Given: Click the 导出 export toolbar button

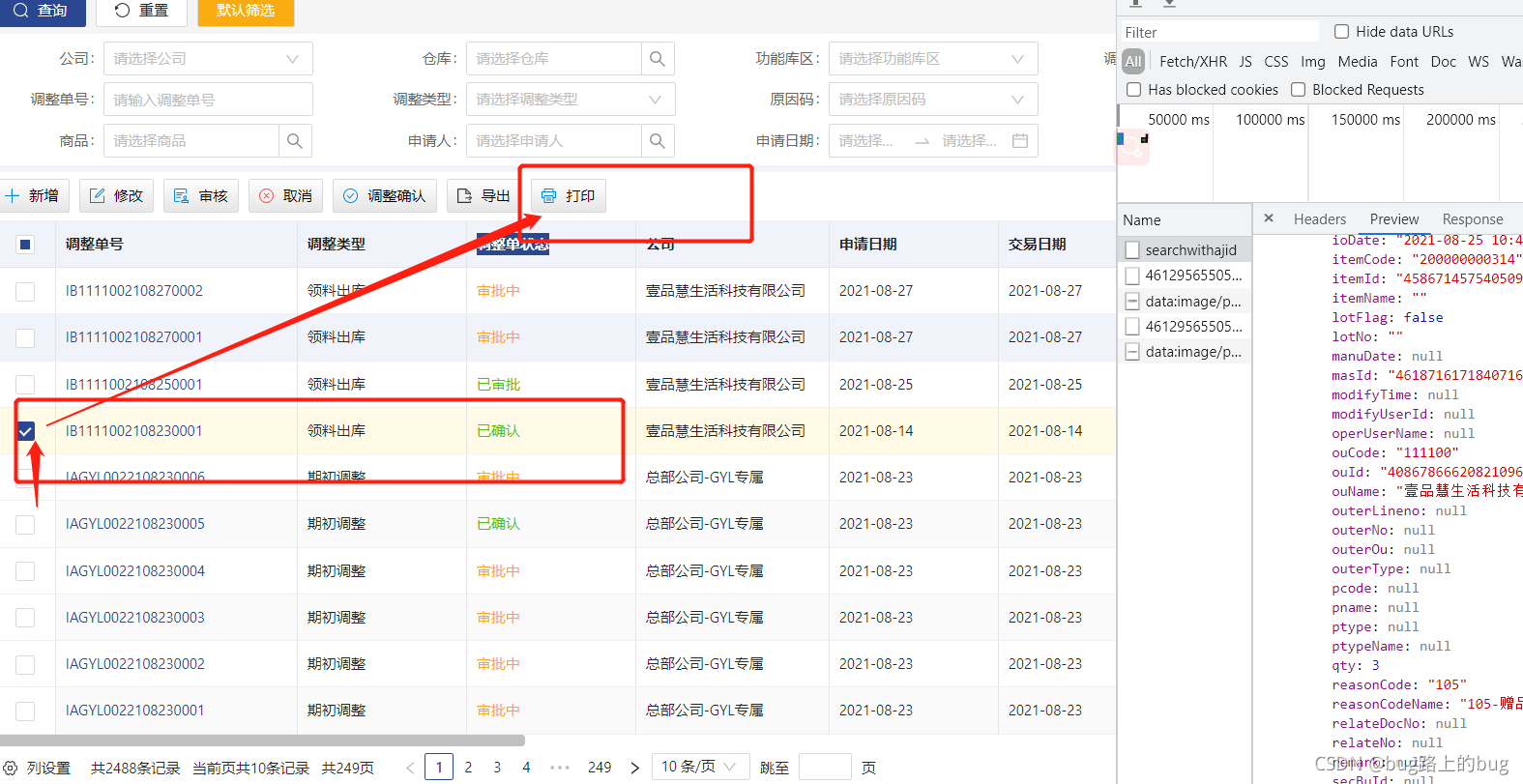Looking at the screenshot, I should click(x=483, y=196).
